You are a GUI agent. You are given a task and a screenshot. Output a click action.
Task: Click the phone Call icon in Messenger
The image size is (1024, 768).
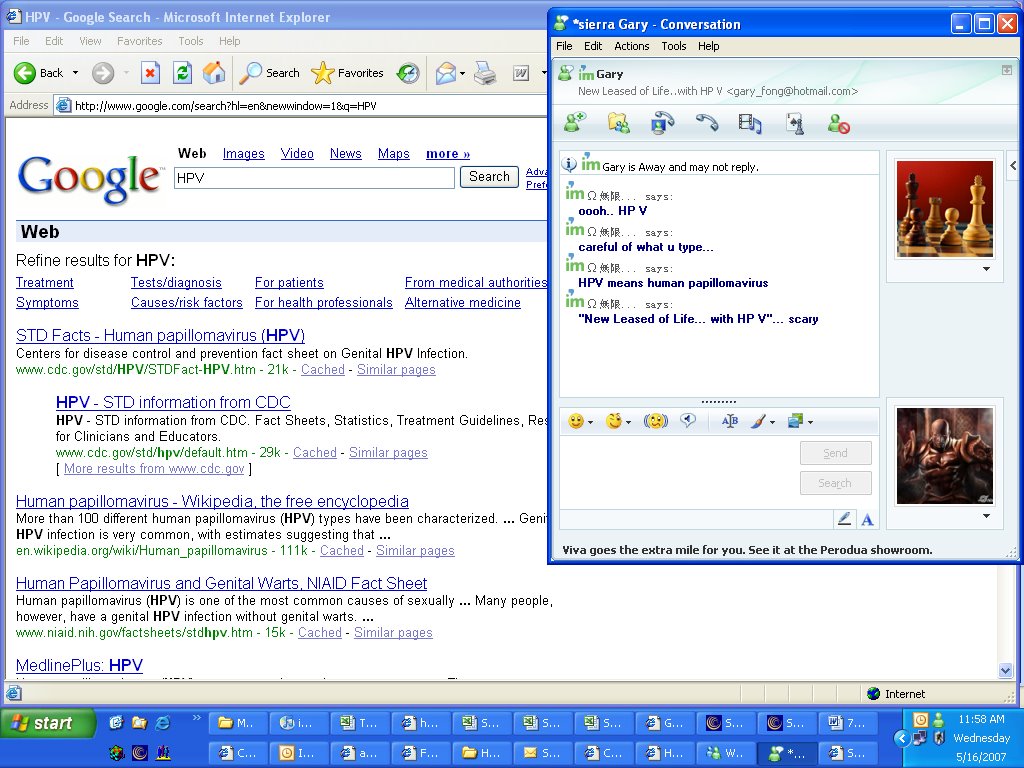click(x=707, y=122)
